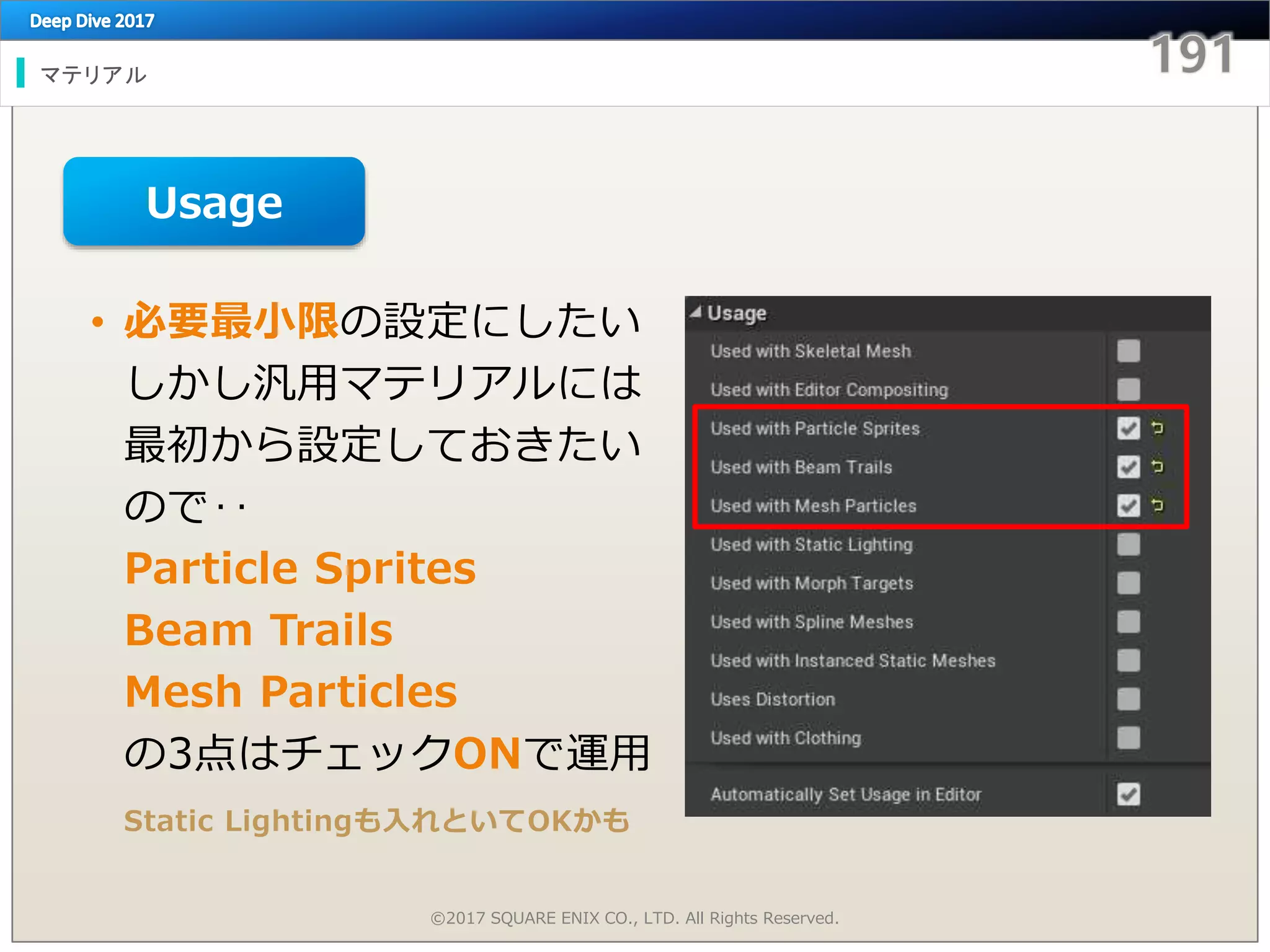Uncheck Used with Mesh Particles
The height and width of the screenshot is (952, 1270).
click(1128, 506)
